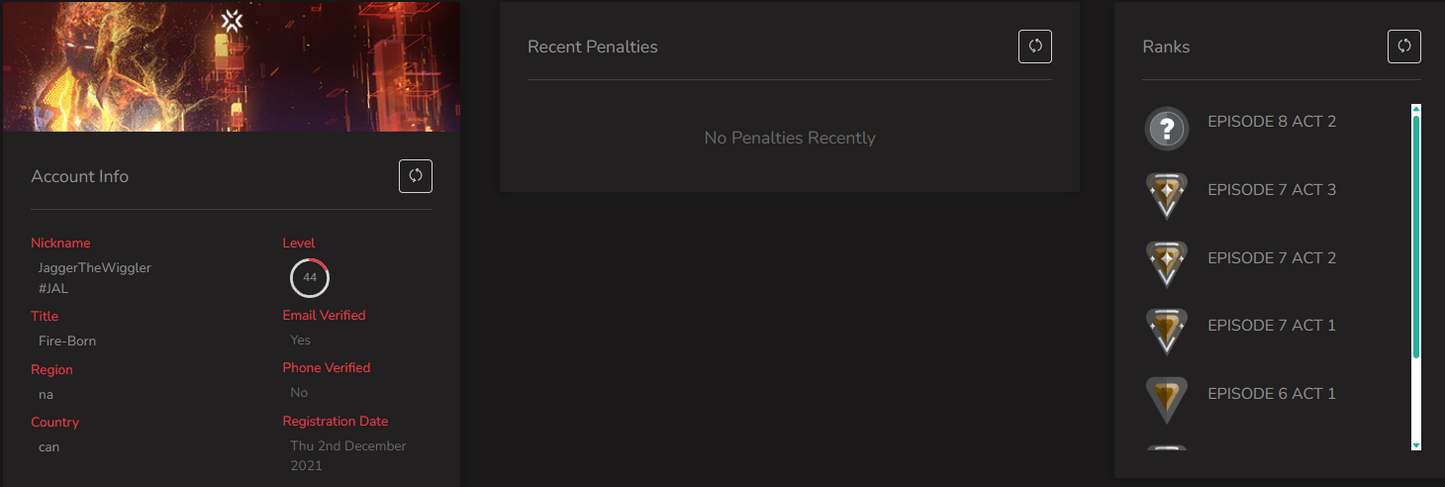Screen dimensions: 1445x487
Task: Click the Episode 7 Act 3 rank badge
Action: (1167, 195)
